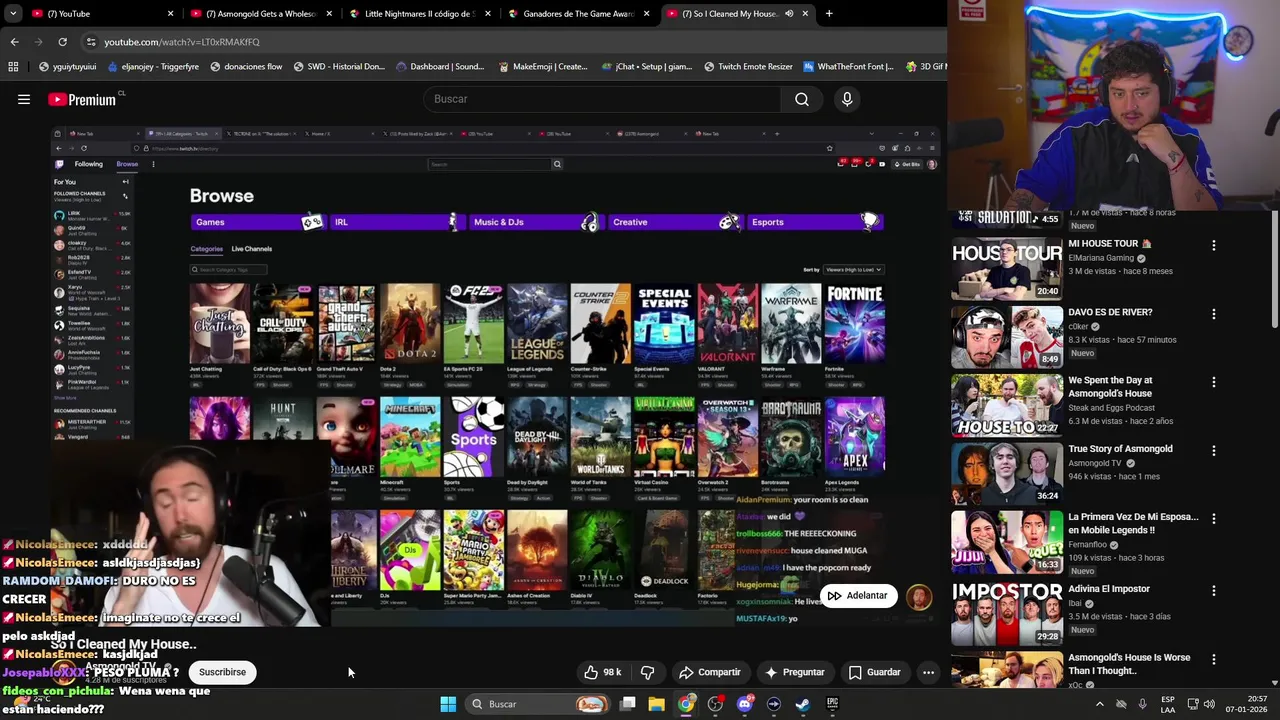Start voice search with microphone icon
Screen dimensions: 1280x720
point(847,99)
